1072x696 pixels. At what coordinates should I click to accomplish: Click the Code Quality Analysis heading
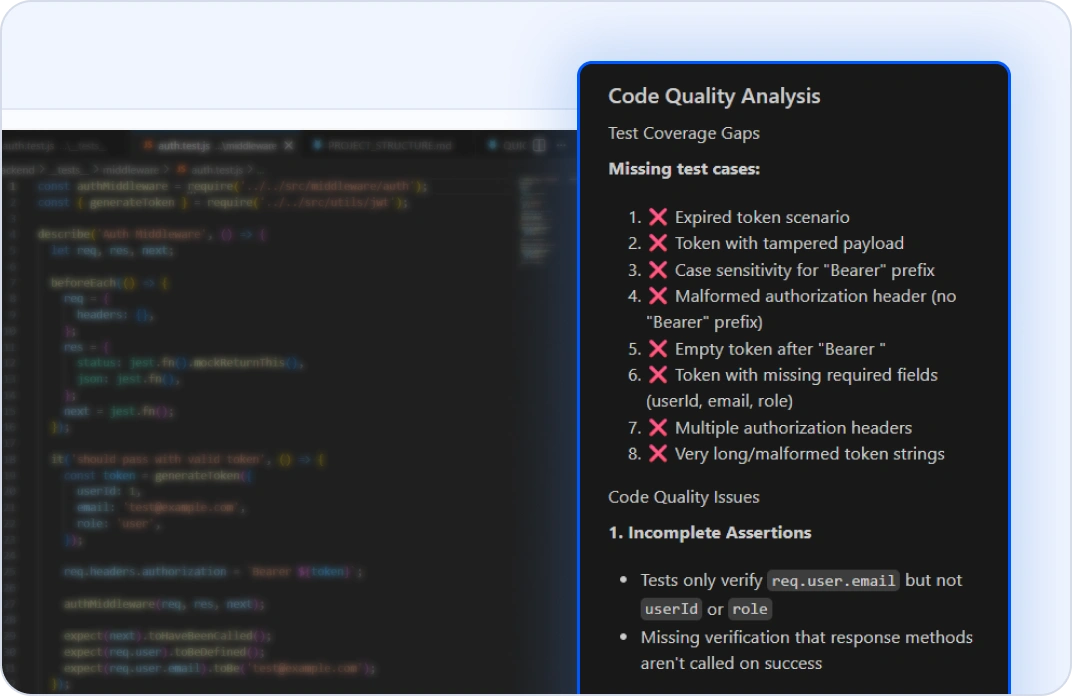pyautogui.click(x=714, y=96)
